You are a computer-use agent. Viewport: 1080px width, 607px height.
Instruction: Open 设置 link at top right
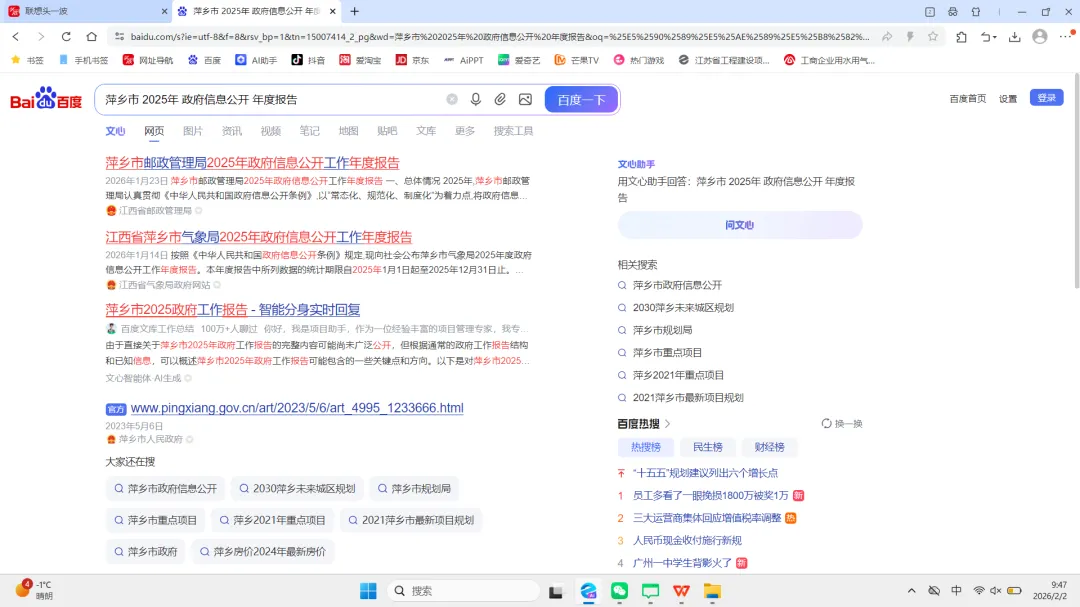1008,99
